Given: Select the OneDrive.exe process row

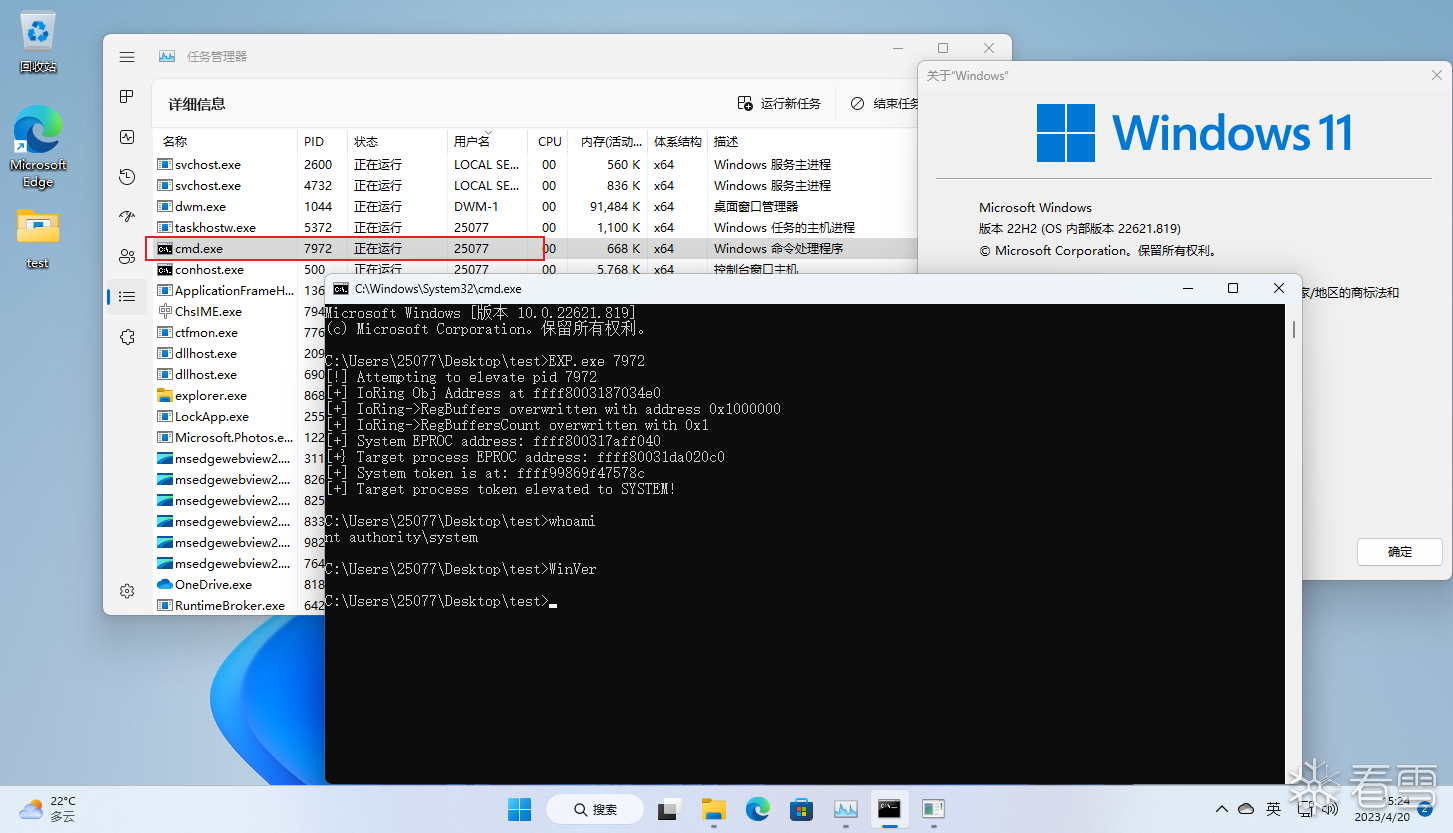Looking at the screenshot, I should pos(239,584).
